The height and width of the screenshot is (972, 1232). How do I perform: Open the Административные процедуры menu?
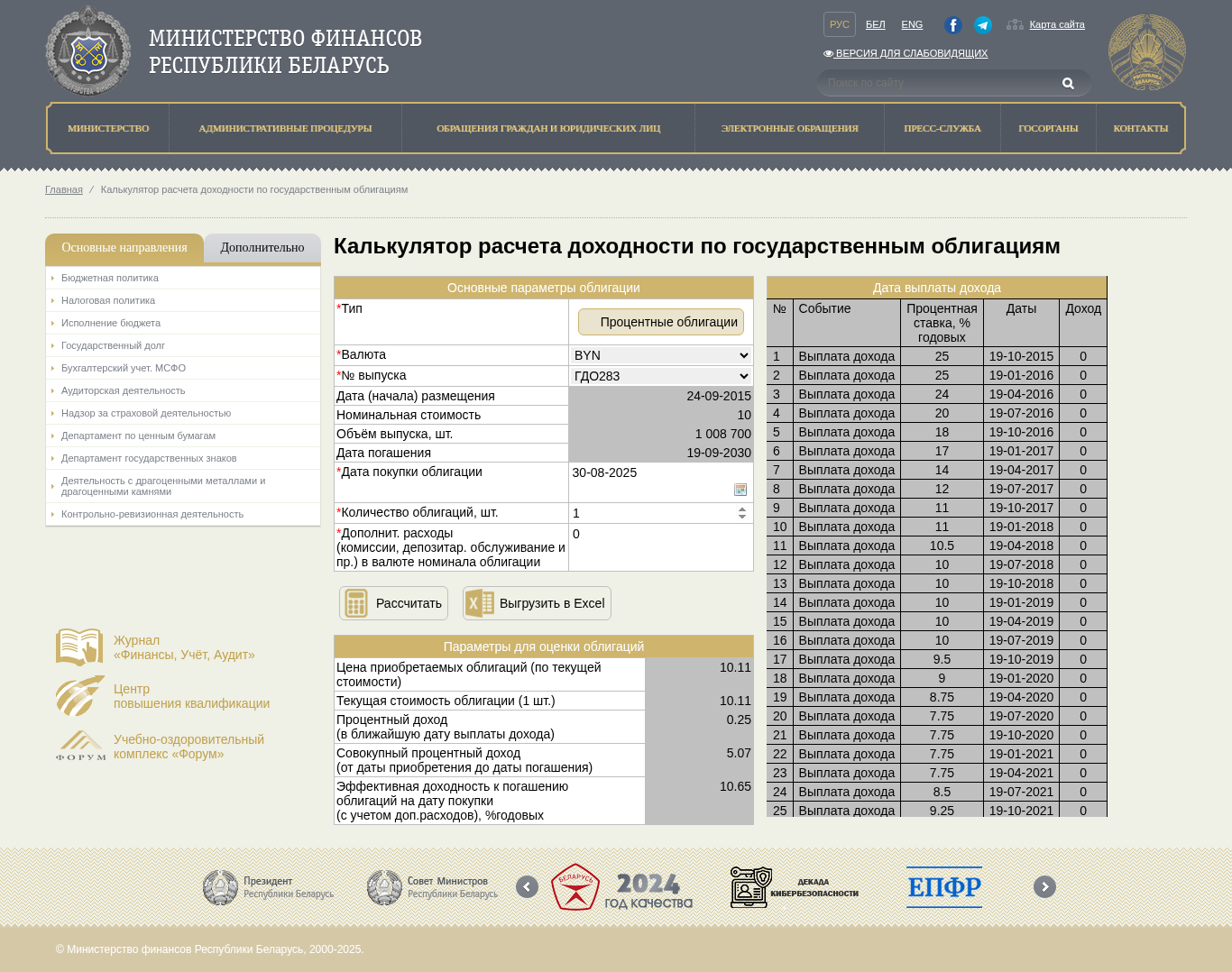click(x=285, y=128)
